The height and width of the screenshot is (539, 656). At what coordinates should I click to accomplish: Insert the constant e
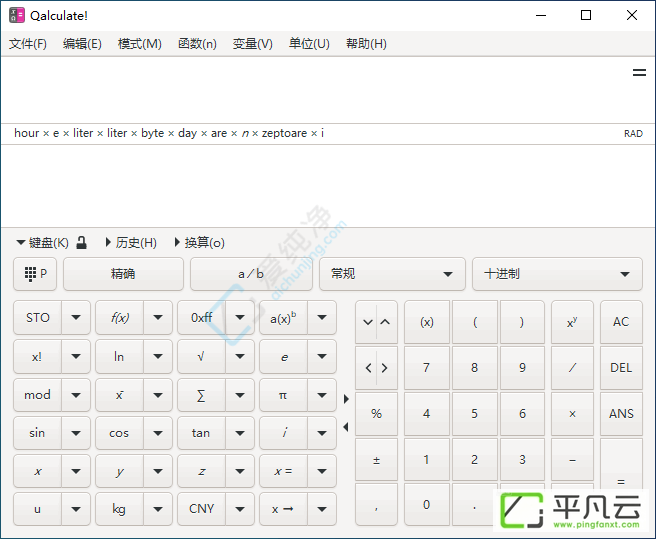283,357
